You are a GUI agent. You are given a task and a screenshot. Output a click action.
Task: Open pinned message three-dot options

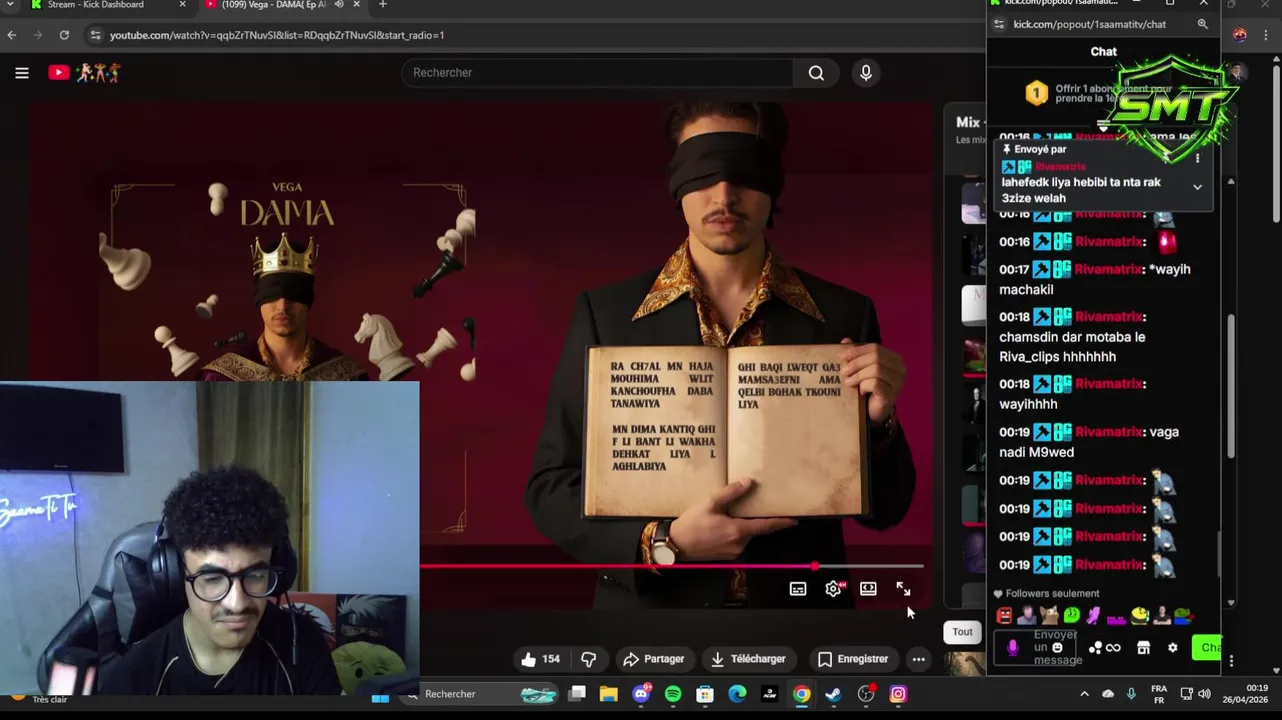coord(1197,159)
